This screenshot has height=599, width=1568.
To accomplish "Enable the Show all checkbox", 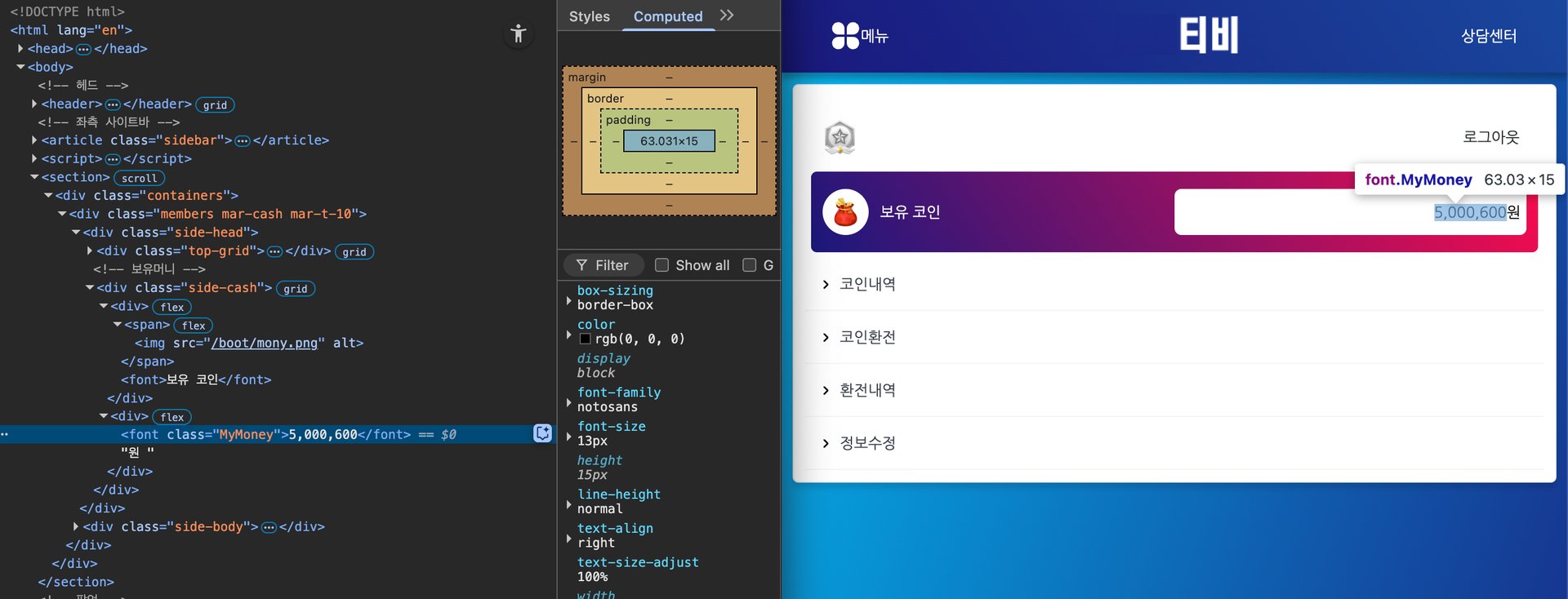I will tap(661, 265).
